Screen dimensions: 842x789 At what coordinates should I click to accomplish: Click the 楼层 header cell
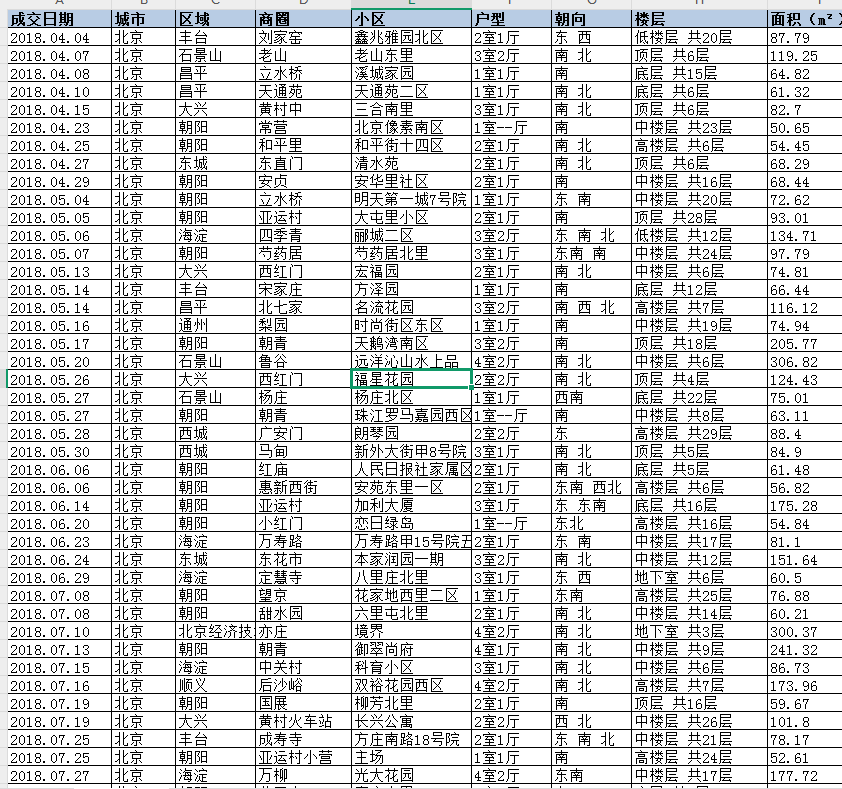click(x=700, y=20)
